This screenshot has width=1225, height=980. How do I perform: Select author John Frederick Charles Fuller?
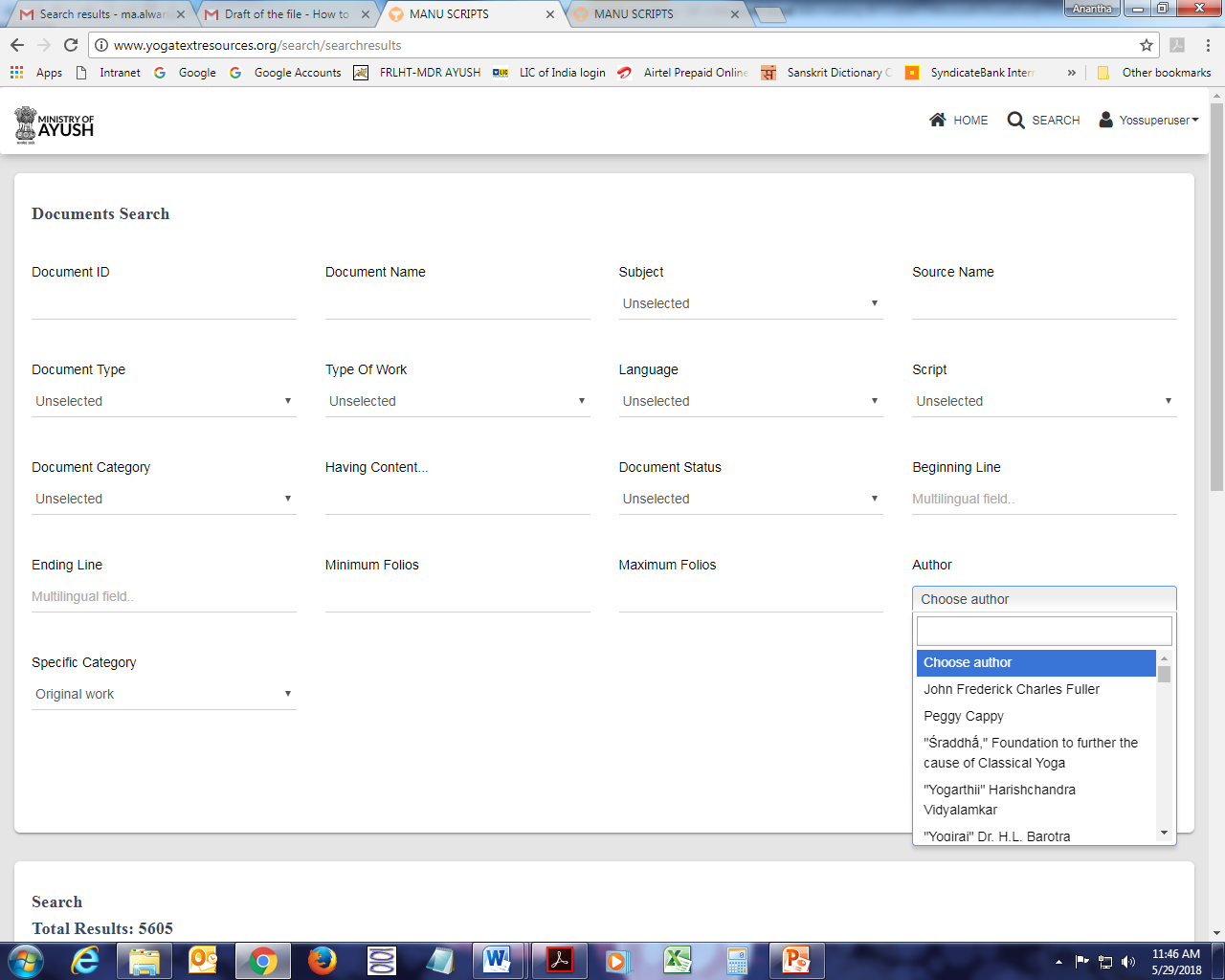tap(1011, 689)
